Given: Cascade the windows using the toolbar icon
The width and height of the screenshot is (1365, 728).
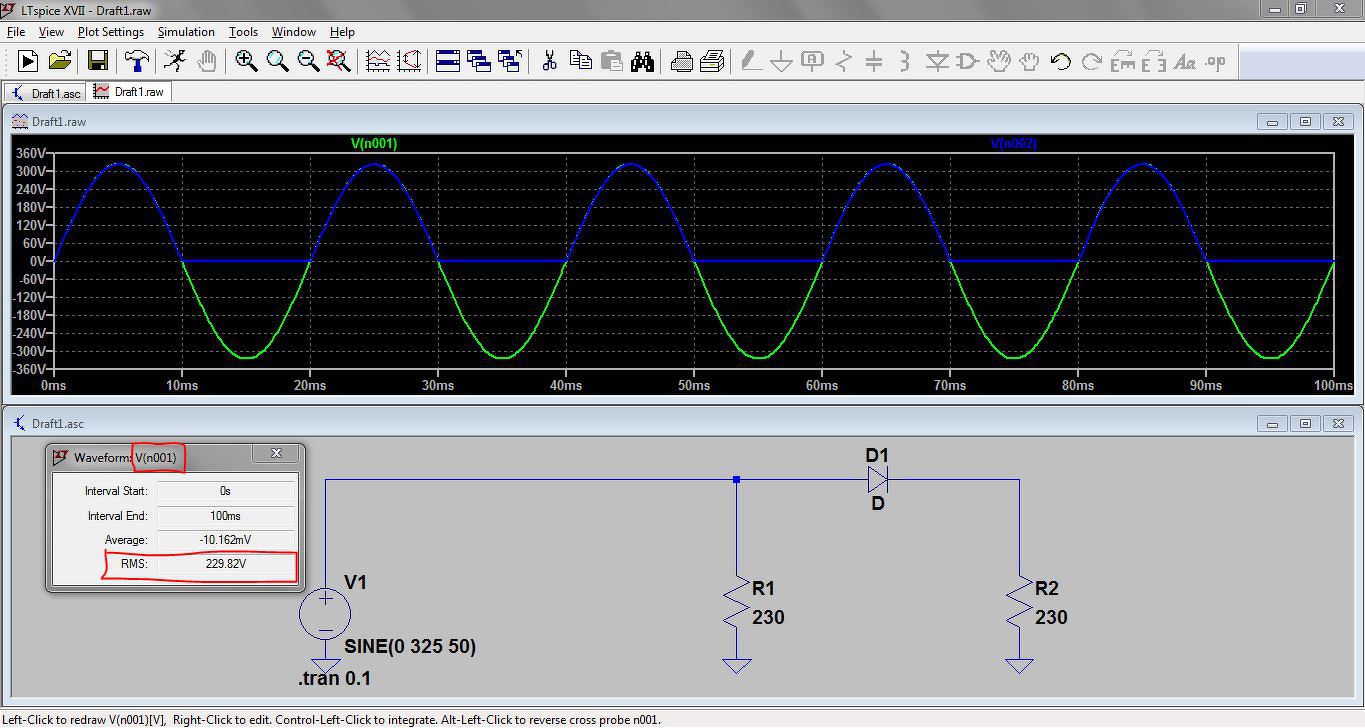Looking at the screenshot, I should (x=479, y=62).
